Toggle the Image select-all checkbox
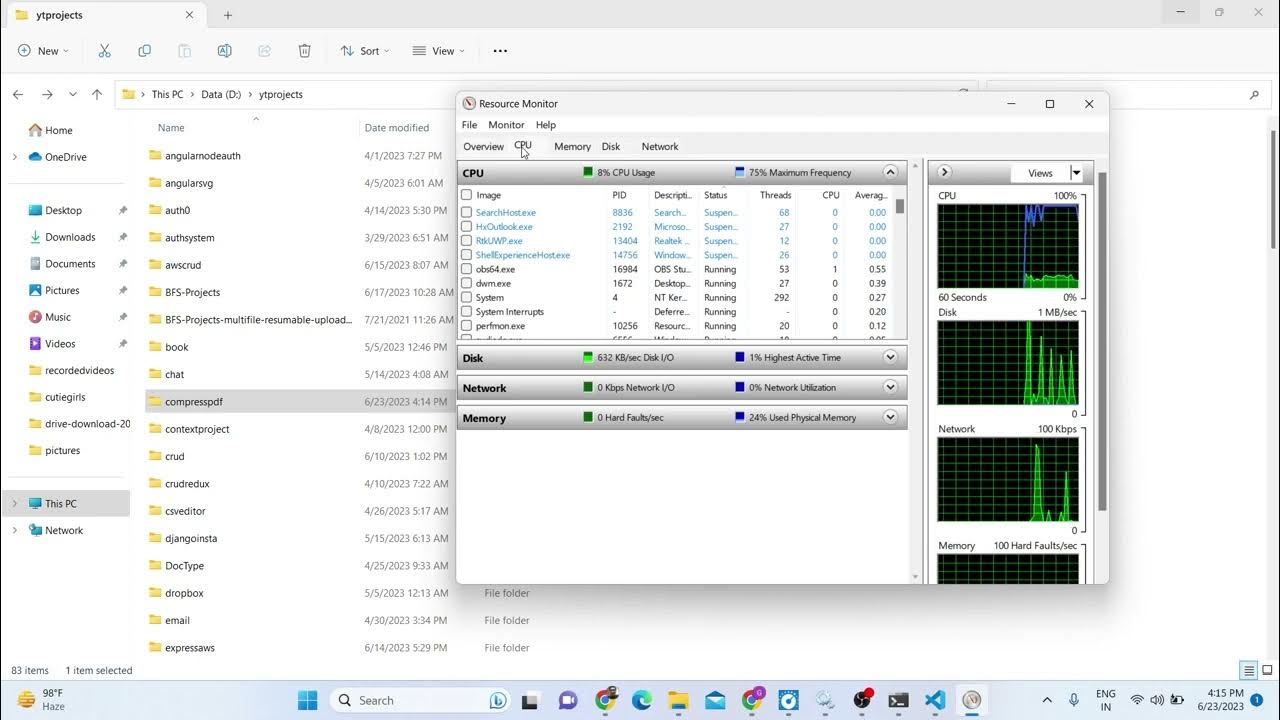The image size is (1280, 720). coord(466,195)
